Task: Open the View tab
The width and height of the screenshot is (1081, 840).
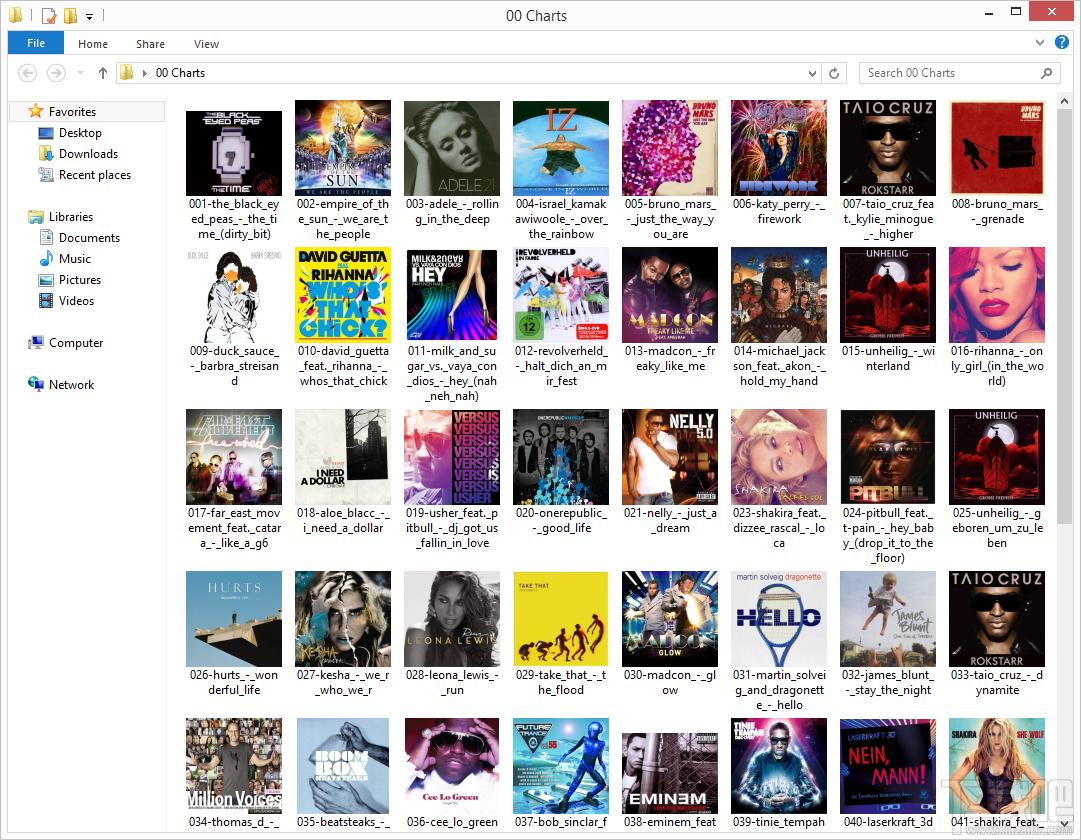Action: 206,43
